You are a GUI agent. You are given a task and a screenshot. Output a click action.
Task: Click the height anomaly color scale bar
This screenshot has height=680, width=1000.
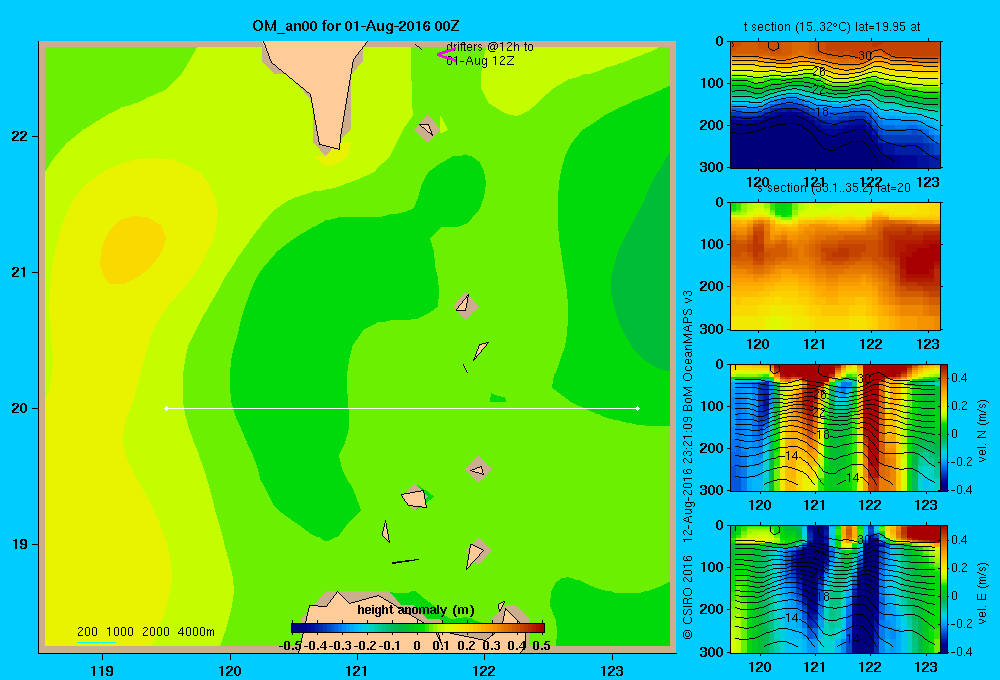418,628
